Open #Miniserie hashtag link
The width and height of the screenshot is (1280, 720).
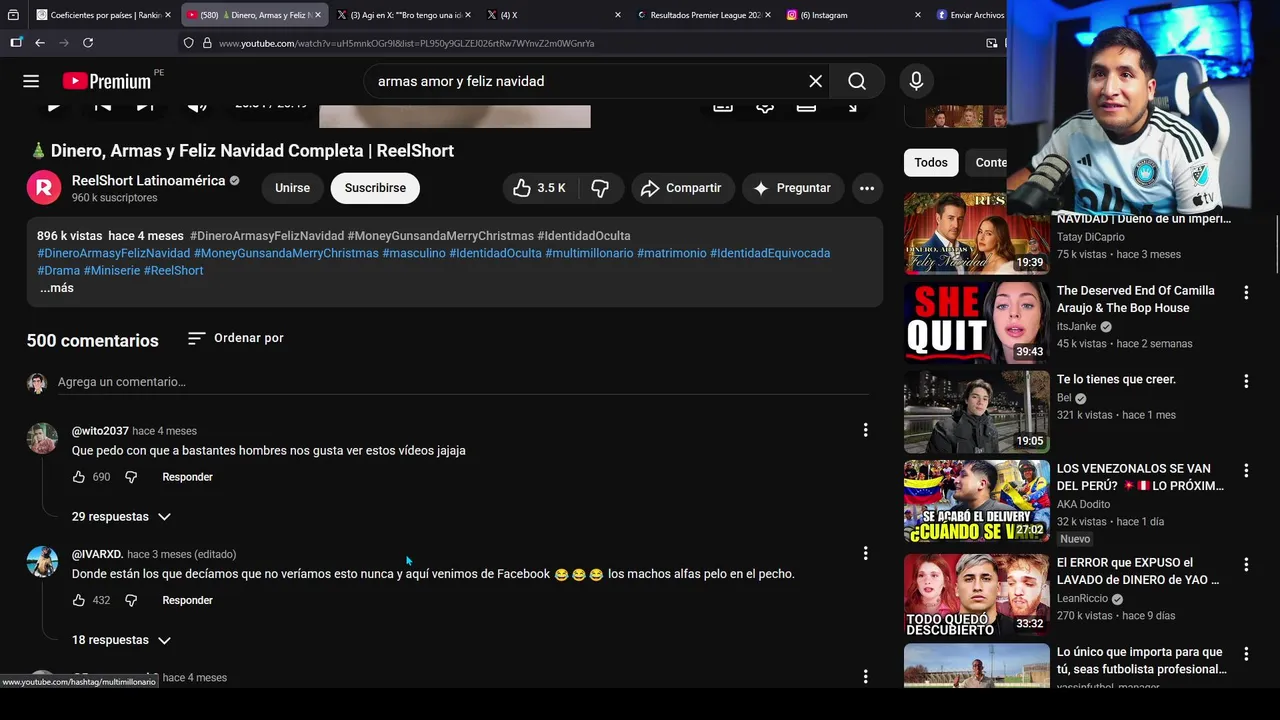[x=111, y=270]
